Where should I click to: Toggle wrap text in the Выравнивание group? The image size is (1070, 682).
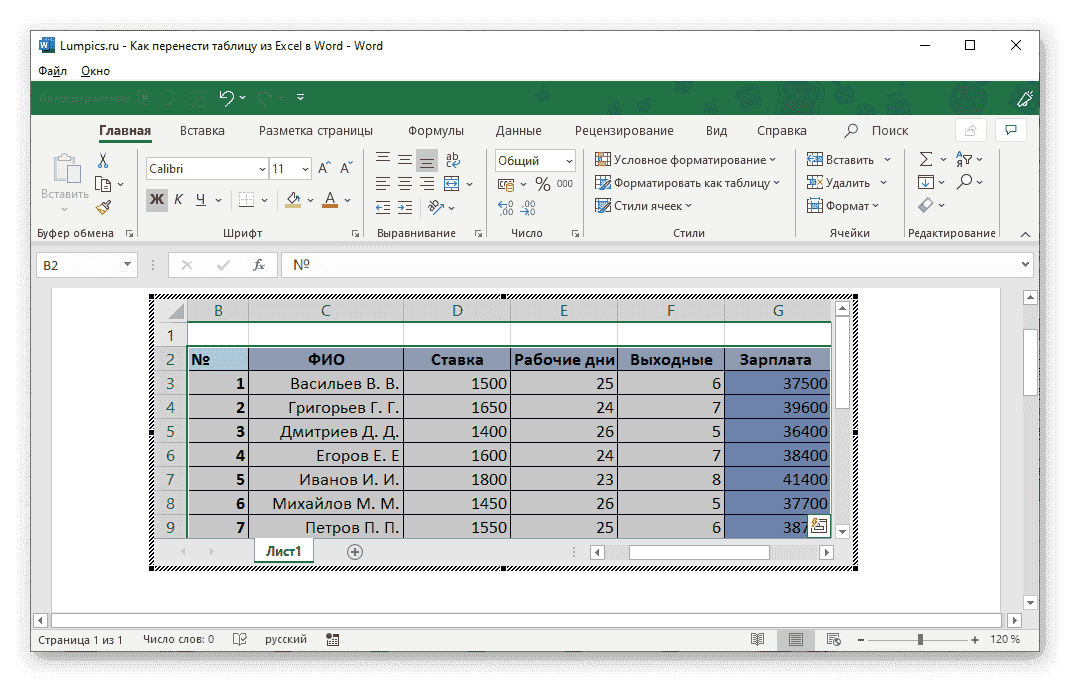point(453,161)
